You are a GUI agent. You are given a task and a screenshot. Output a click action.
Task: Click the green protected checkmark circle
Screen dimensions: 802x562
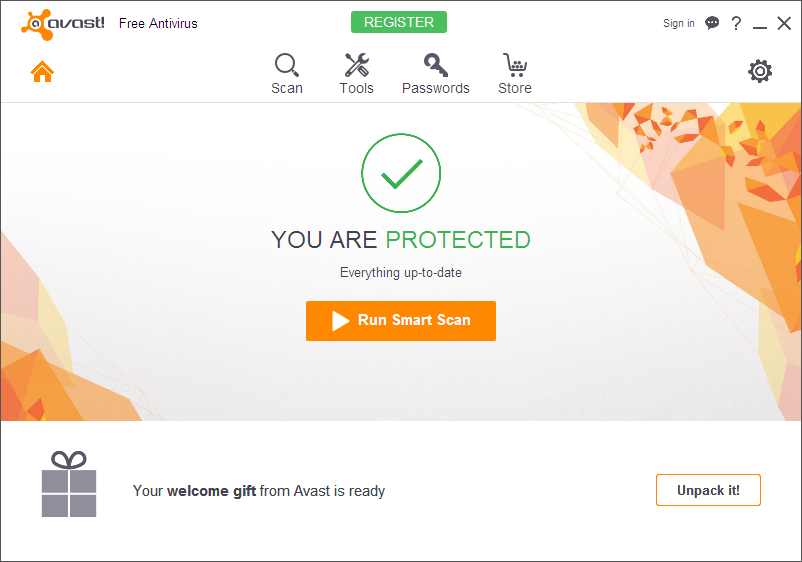coord(401,174)
